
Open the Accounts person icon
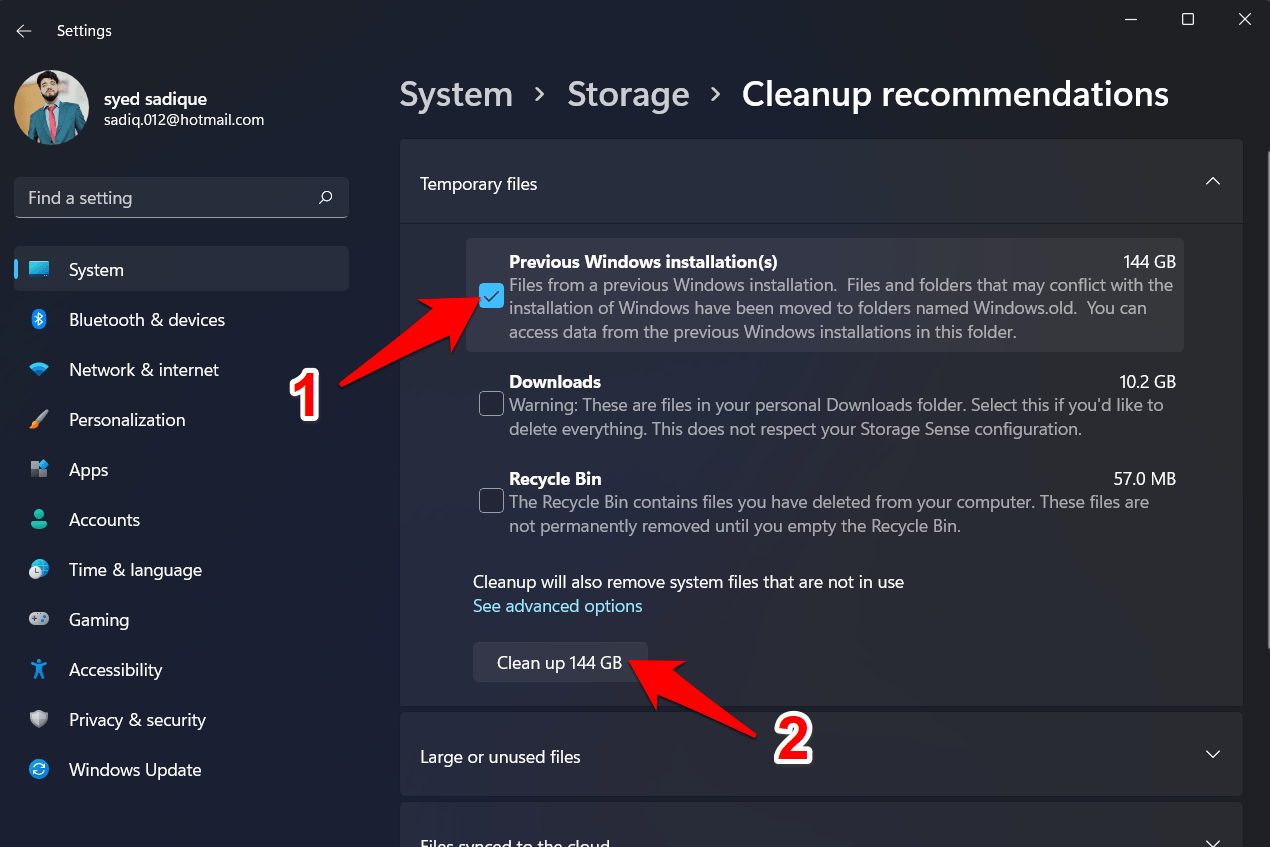(x=39, y=520)
